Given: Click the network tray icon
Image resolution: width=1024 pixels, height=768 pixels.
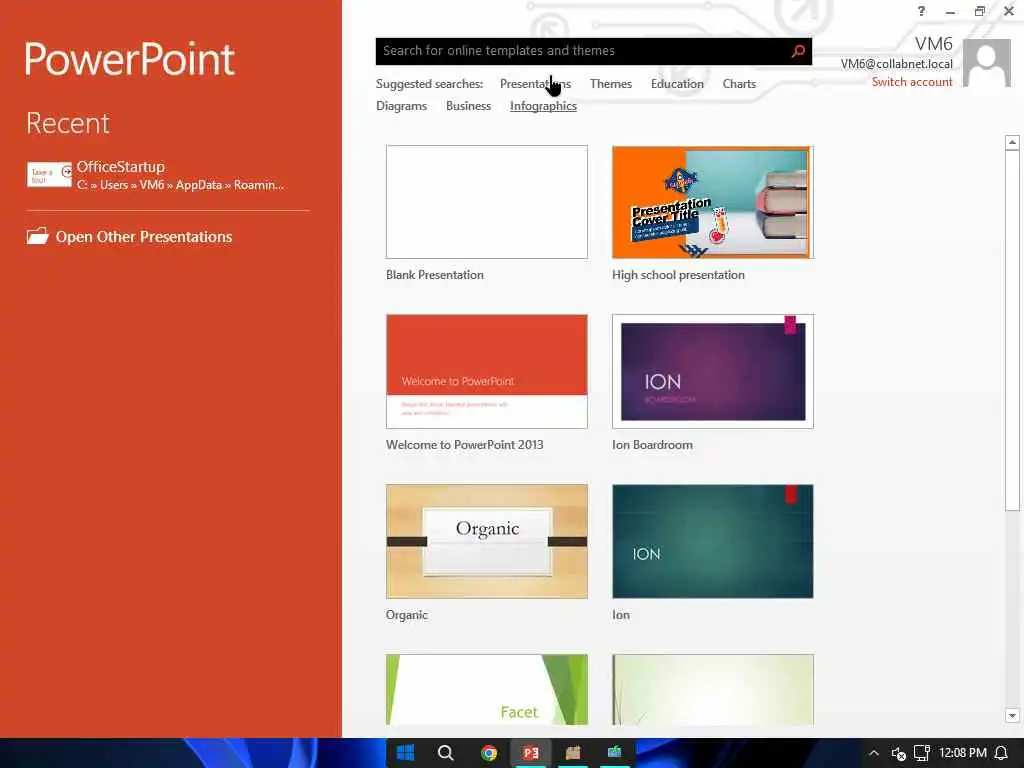Looking at the screenshot, I should [x=921, y=753].
